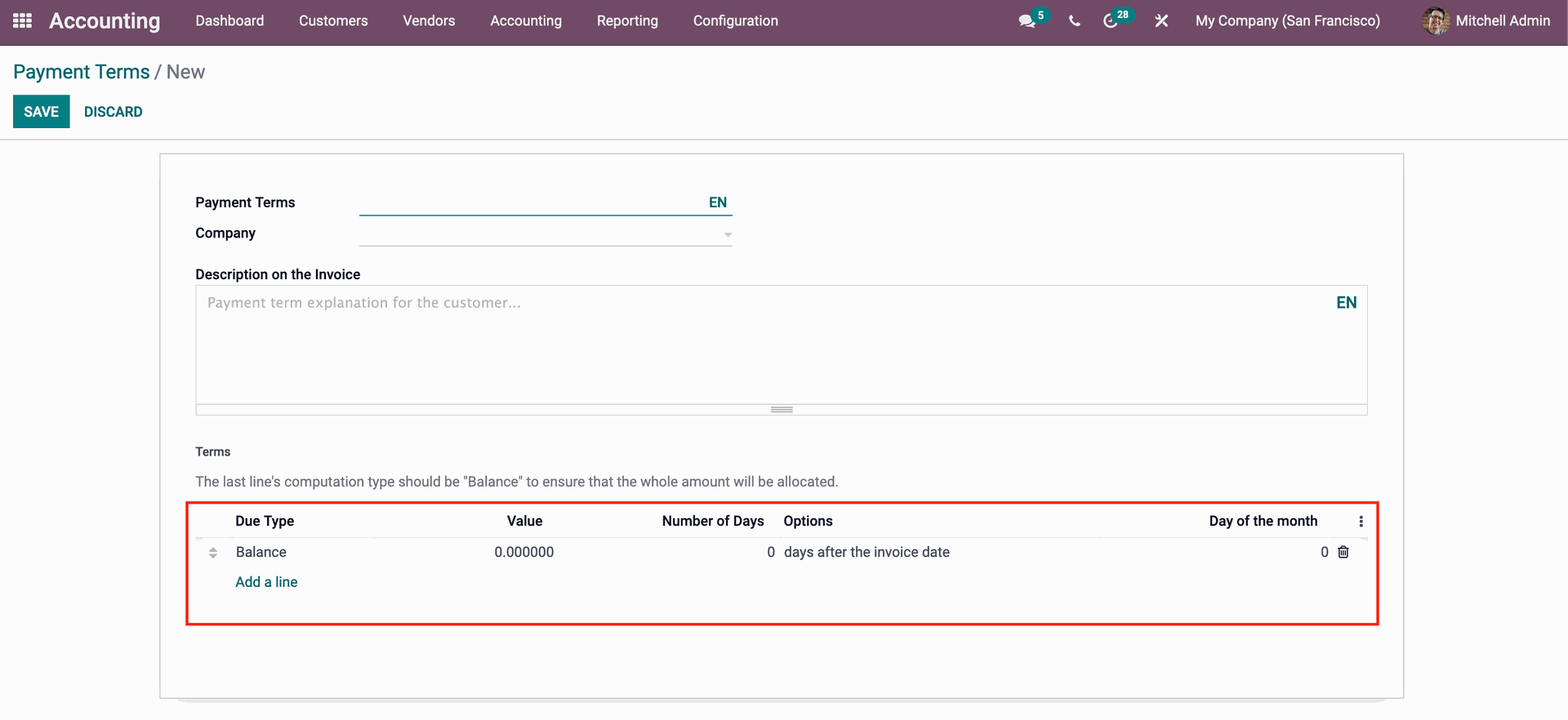Click the Options column header
Screen dimensions: 1568x720
tap(808, 521)
